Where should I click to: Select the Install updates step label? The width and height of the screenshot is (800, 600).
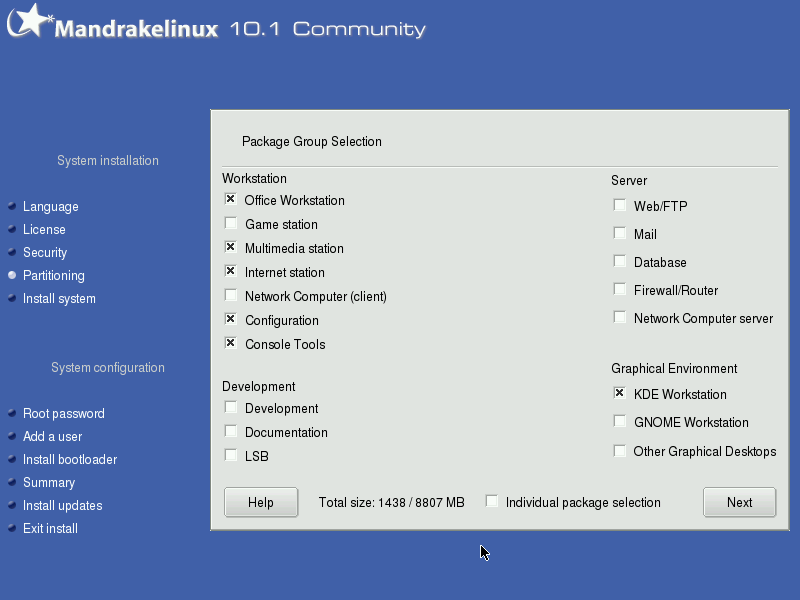point(63,505)
